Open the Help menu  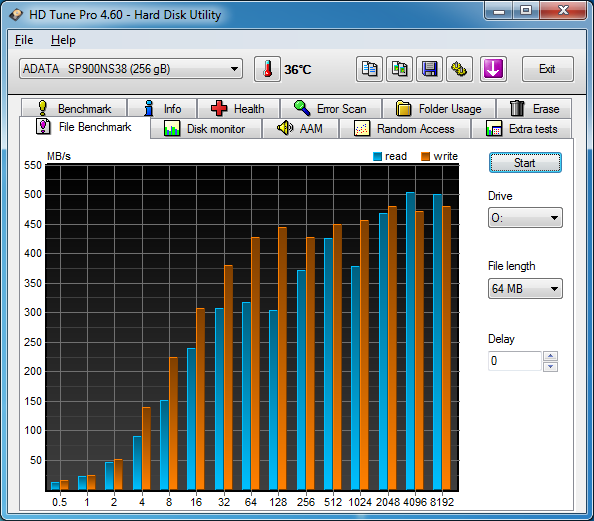tap(63, 40)
